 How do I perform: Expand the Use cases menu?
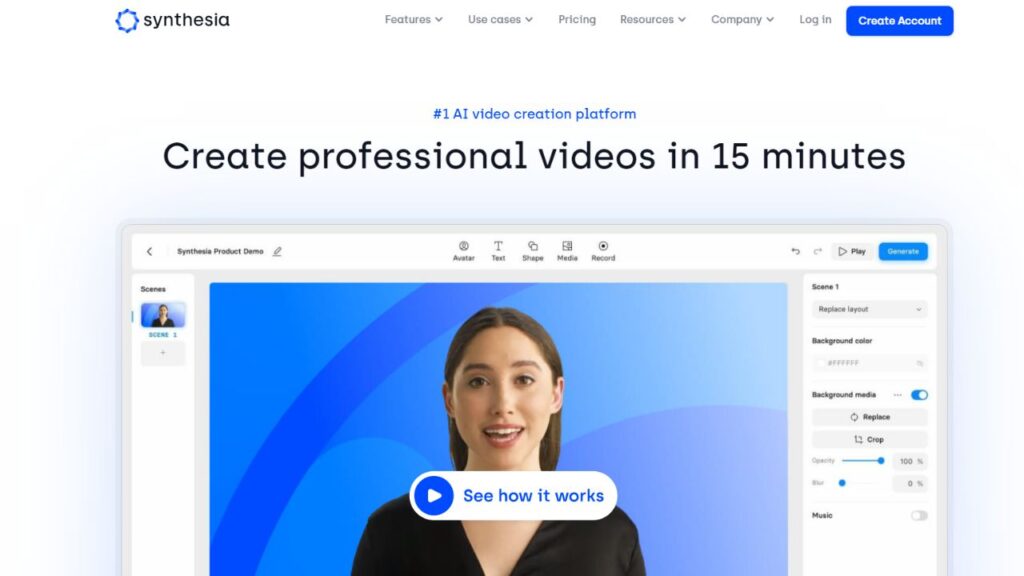pos(500,20)
